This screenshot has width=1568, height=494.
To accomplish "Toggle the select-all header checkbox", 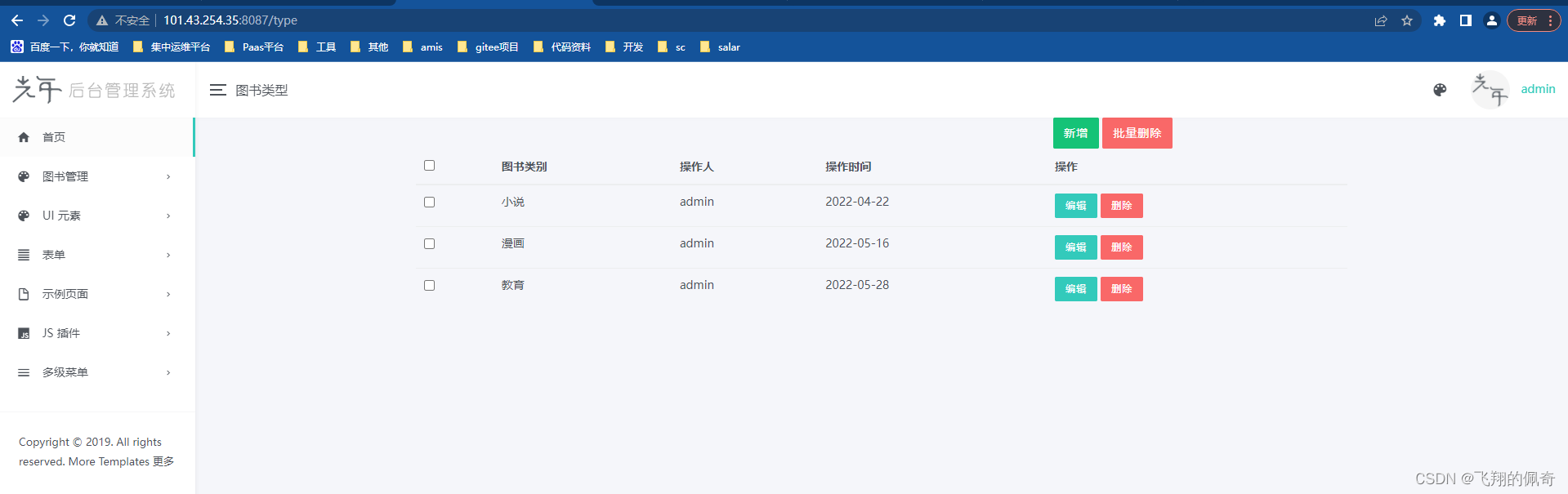I will [x=429, y=166].
